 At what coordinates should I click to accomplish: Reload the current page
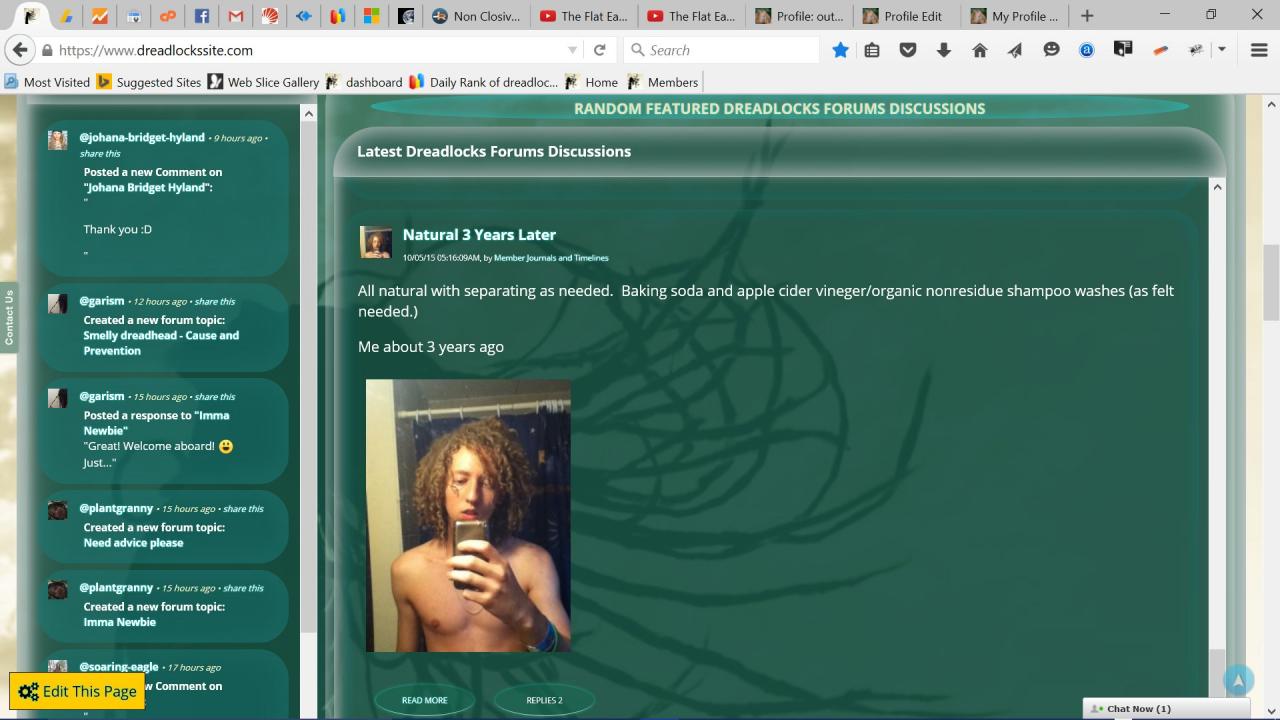600,50
